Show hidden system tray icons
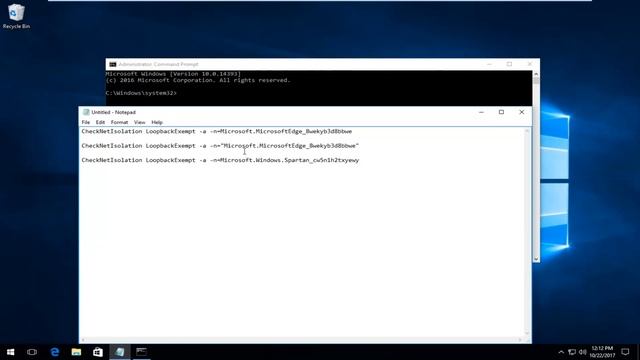 point(561,352)
